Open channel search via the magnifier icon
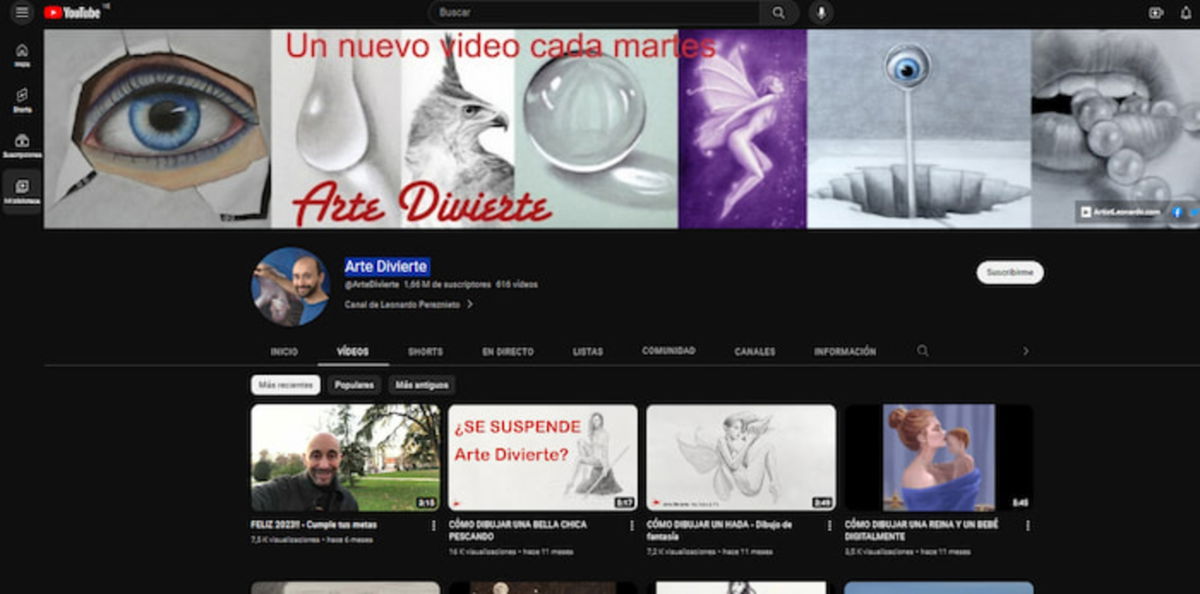 920,351
